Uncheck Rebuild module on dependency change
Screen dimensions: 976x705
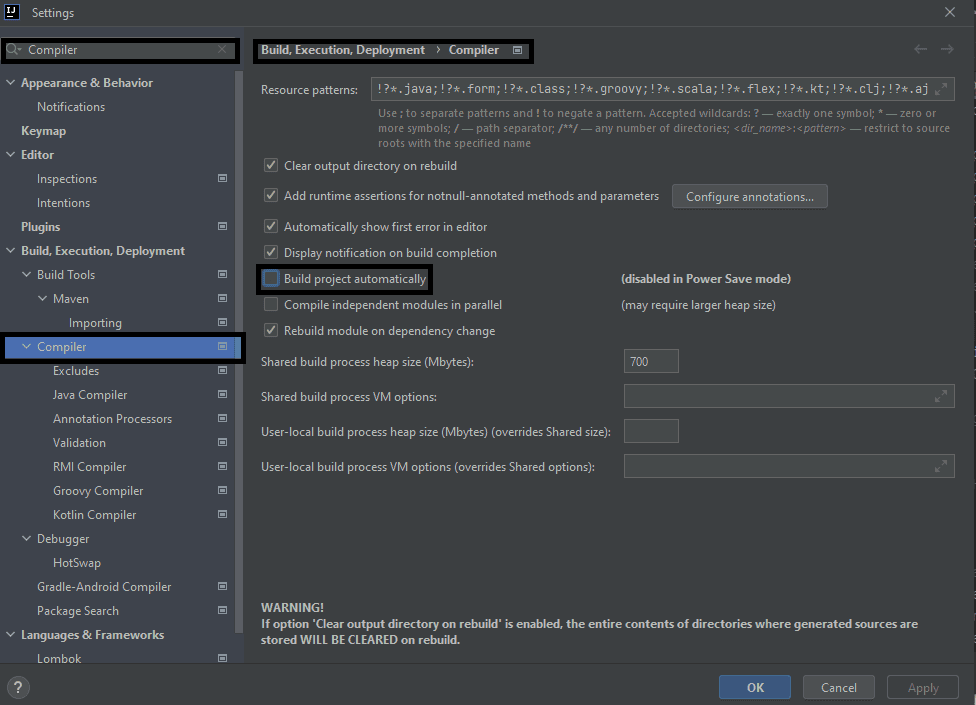[271, 330]
